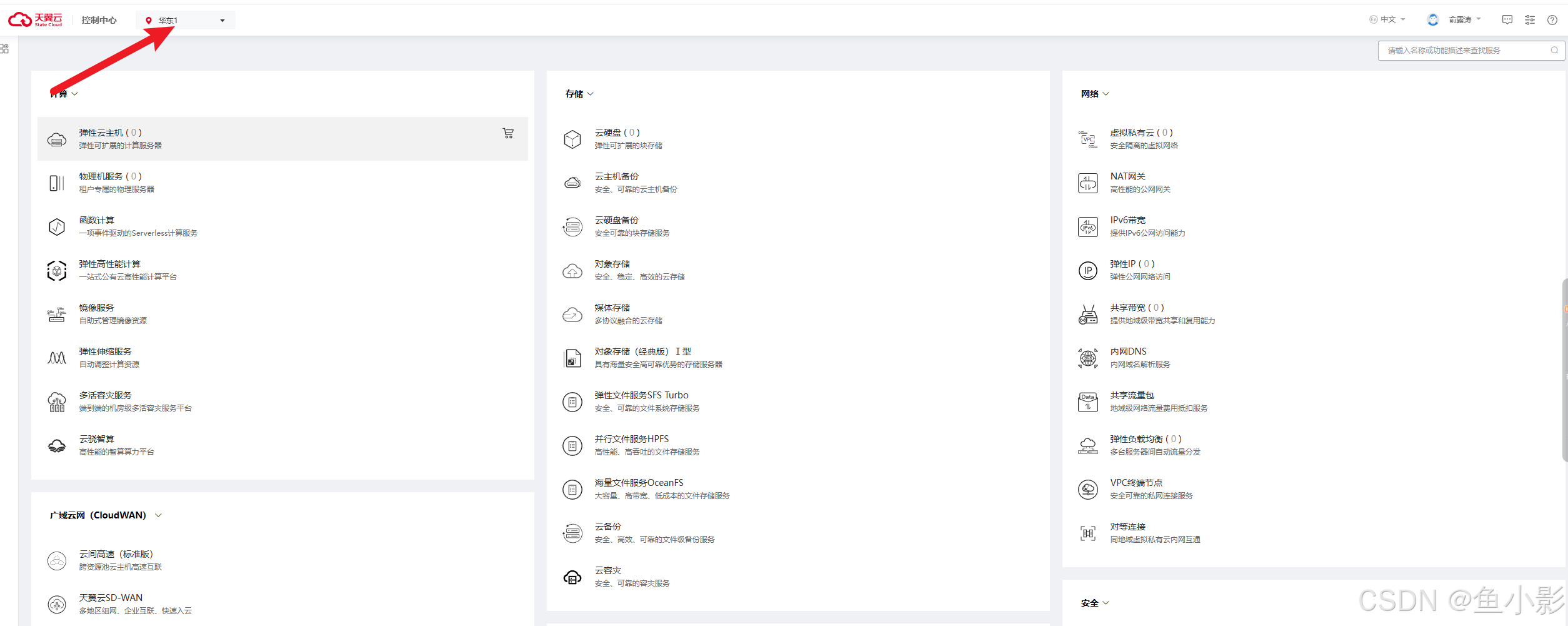
Task: Click the 共享带宽 router icon
Action: pyautogui.click(x=1088, y=314)
